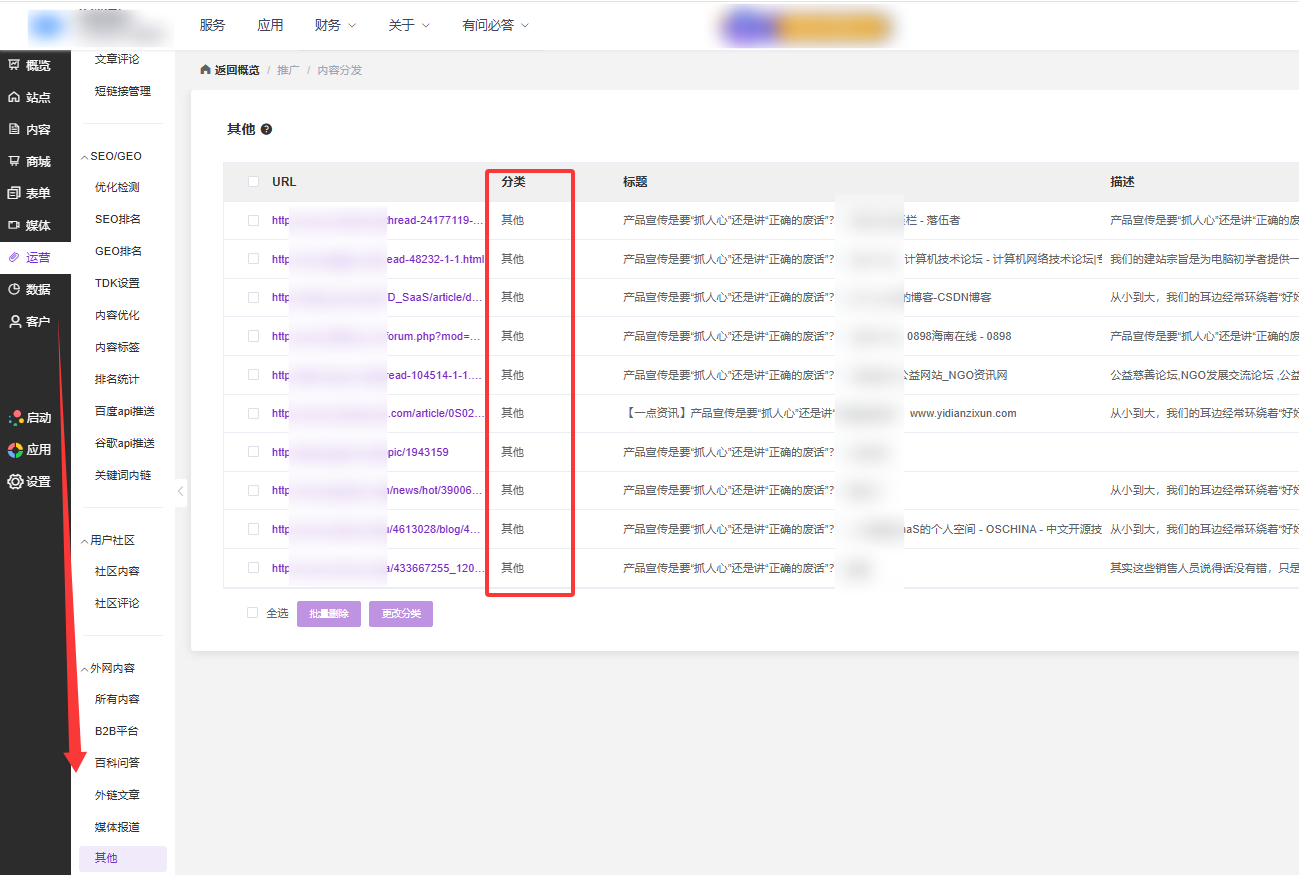This screenshot has width=1299, height=875.
Task: Click the 设置 settings gear icon
Action: point(15,481)
